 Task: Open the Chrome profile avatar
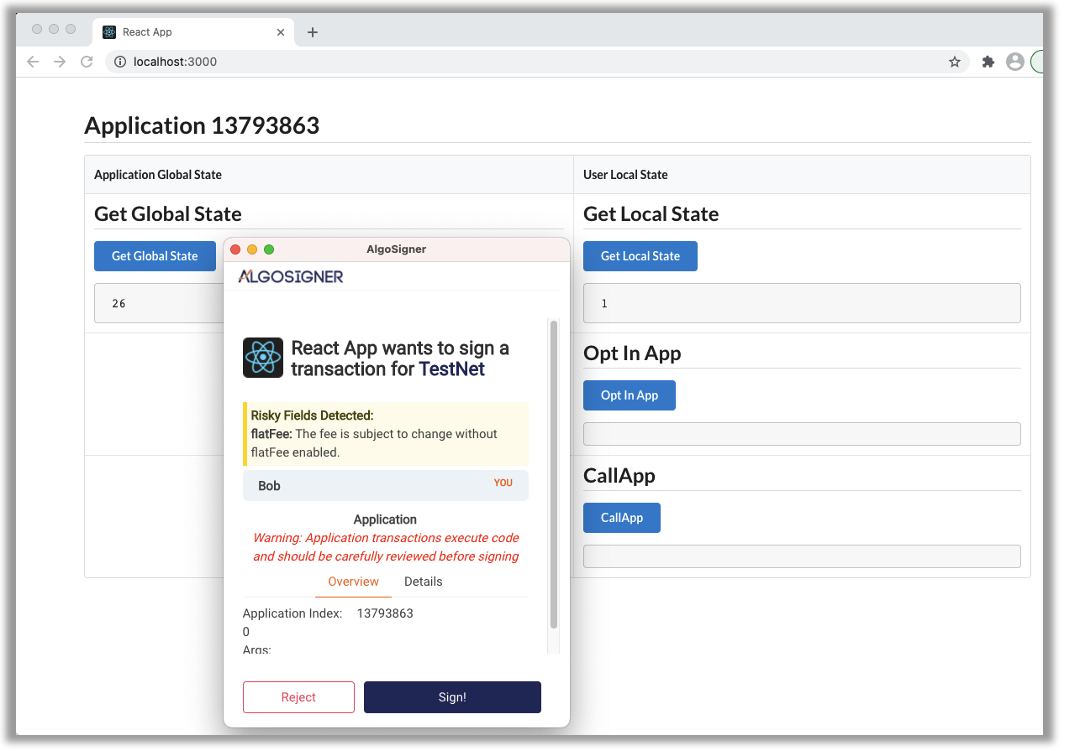(1015, 62)
